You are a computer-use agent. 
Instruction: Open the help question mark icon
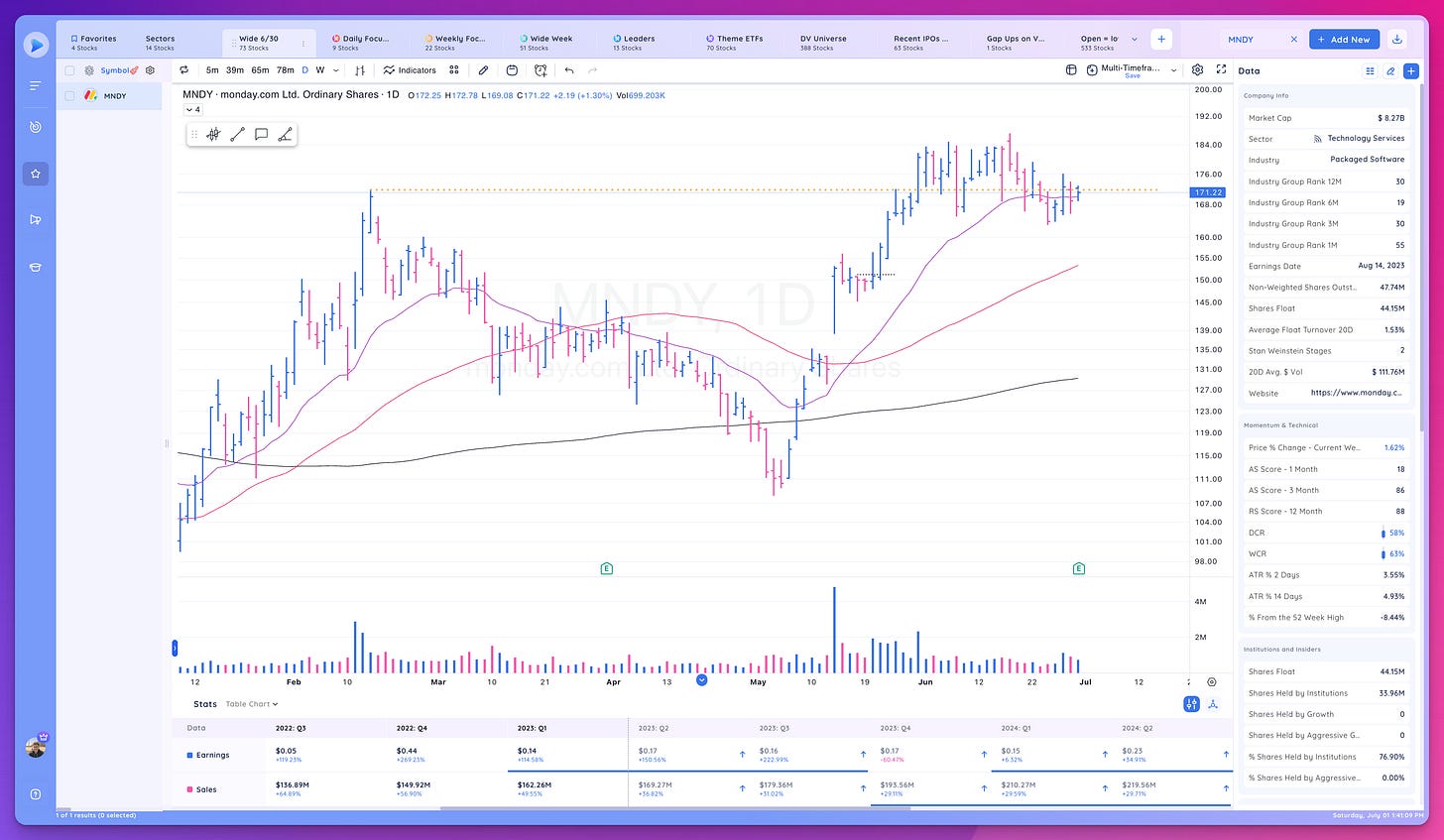(x=36, y=794)
